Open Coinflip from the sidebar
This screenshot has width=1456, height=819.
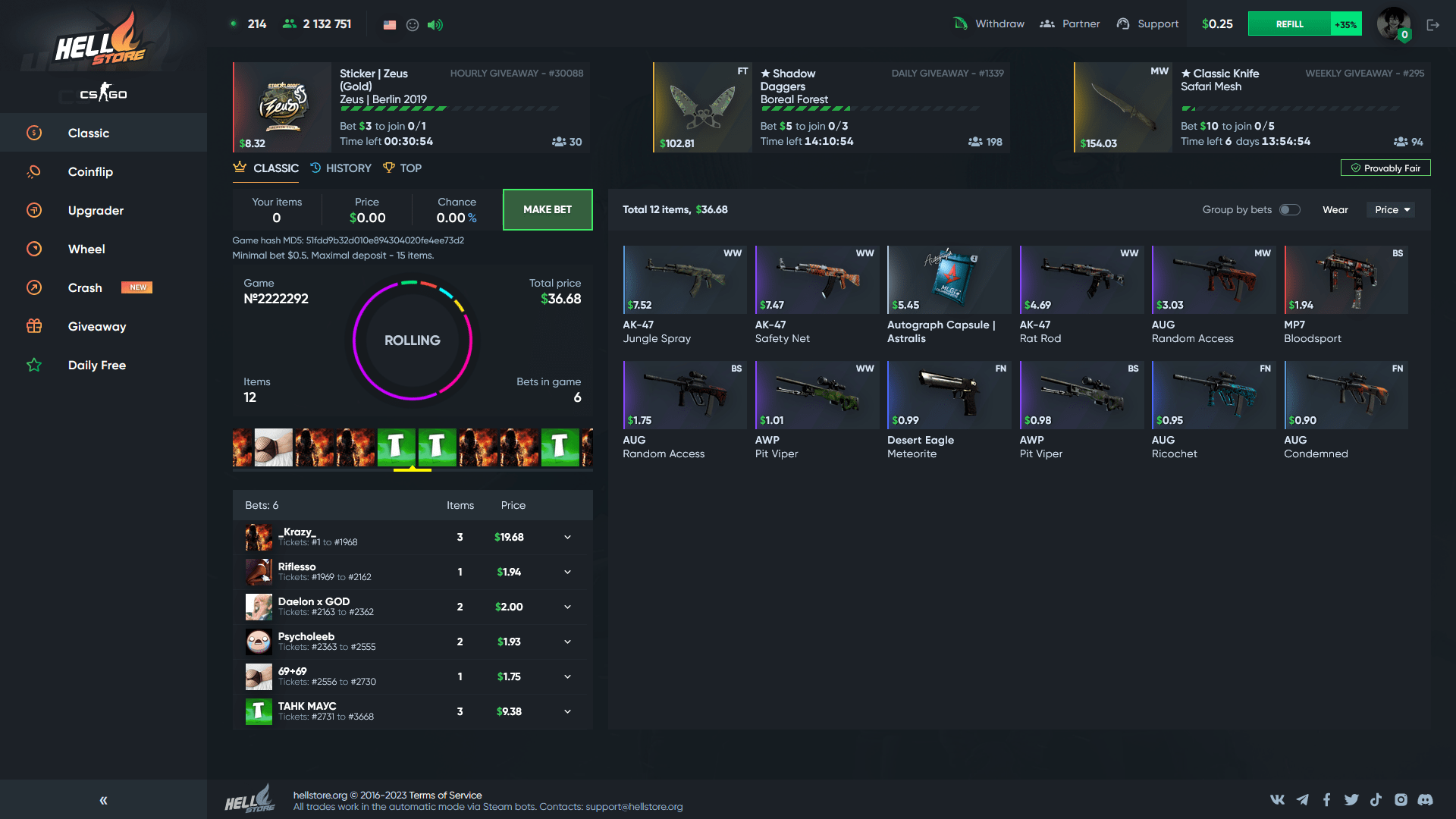103,171
